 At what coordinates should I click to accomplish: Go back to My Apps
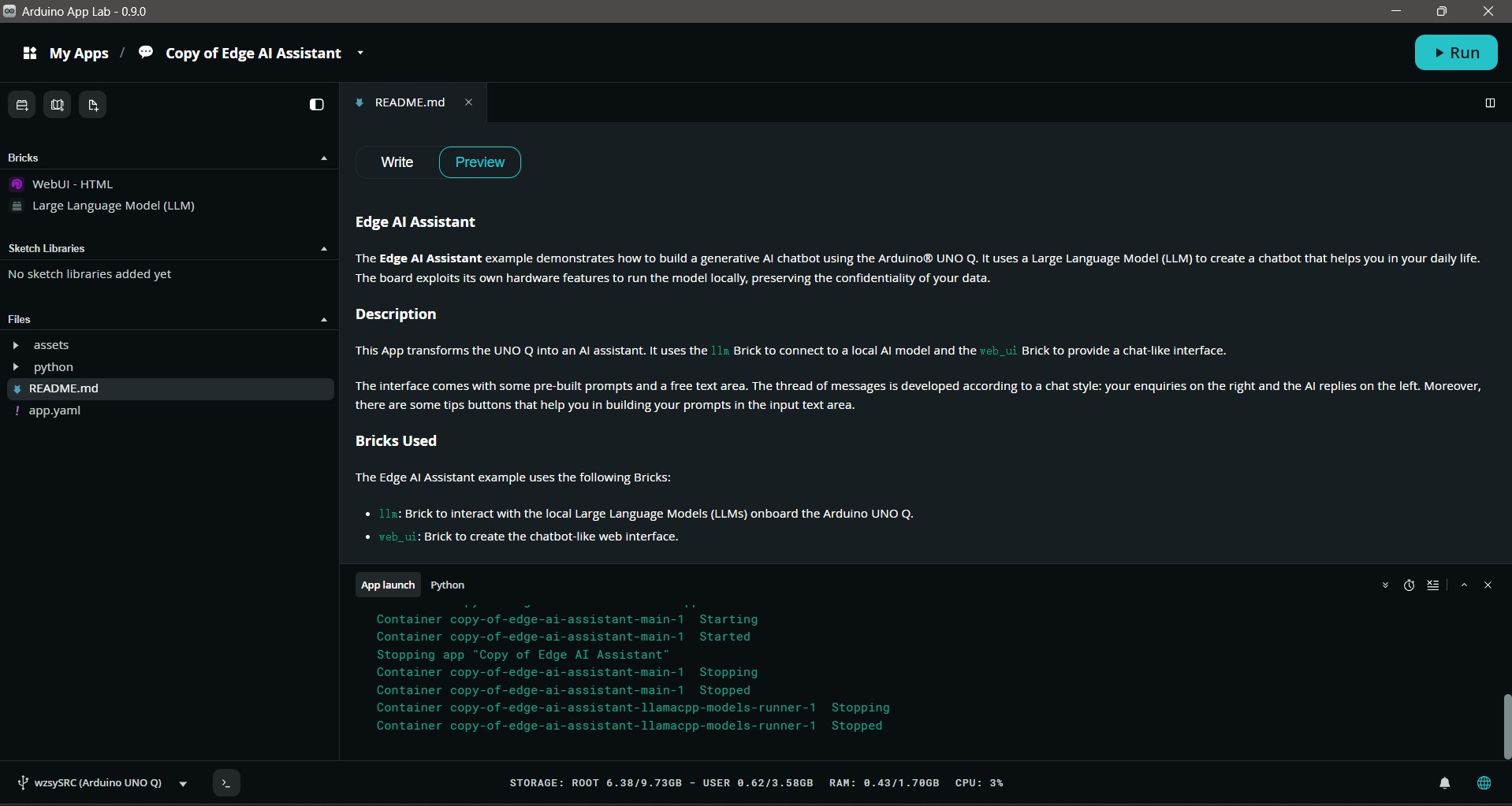pos(79,53)
